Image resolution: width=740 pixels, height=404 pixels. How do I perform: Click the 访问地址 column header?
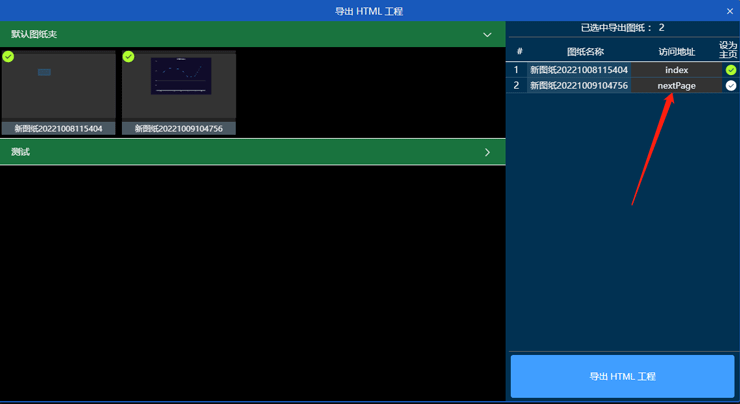tap(677, 51)
